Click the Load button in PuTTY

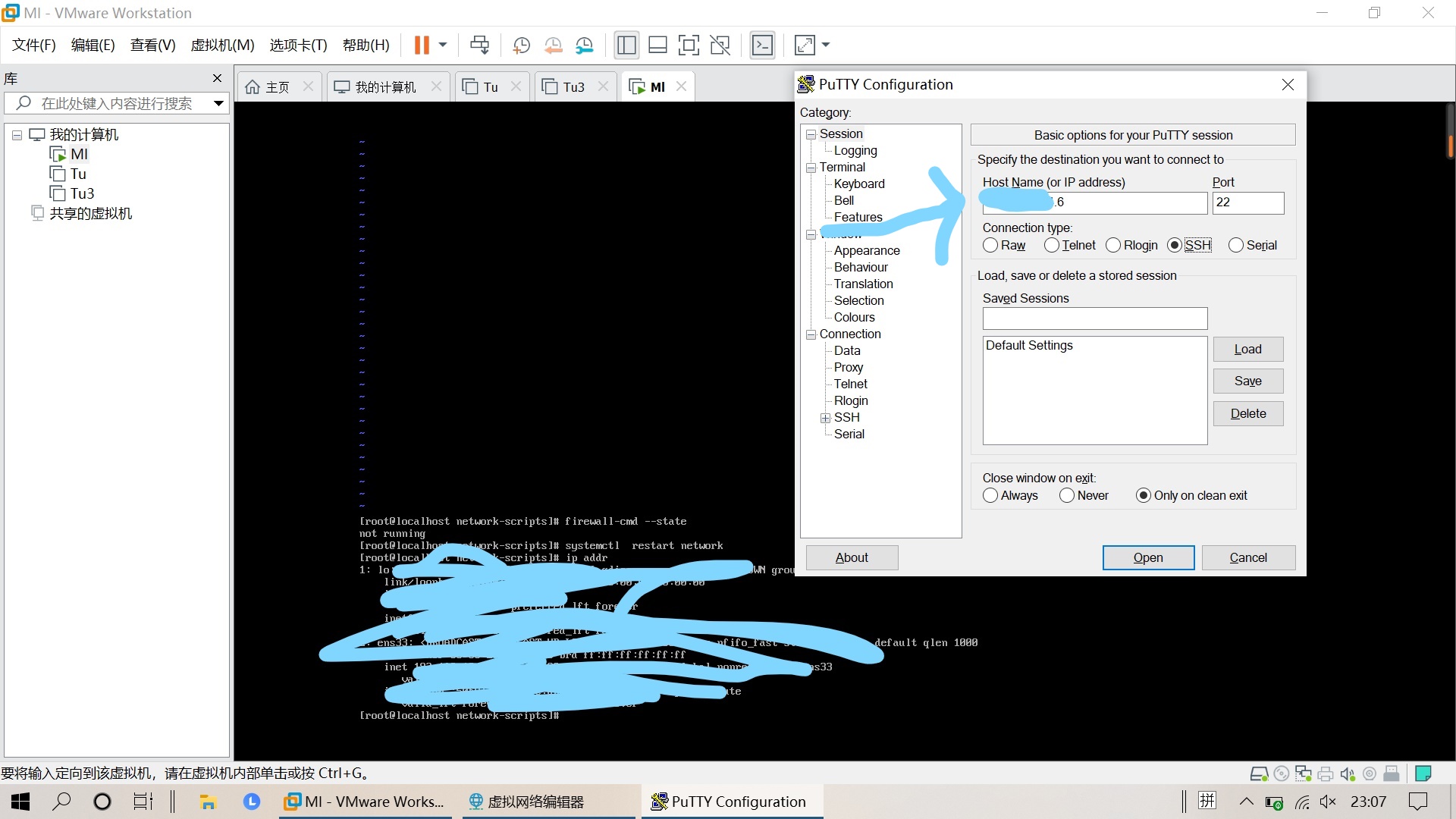1247,349
